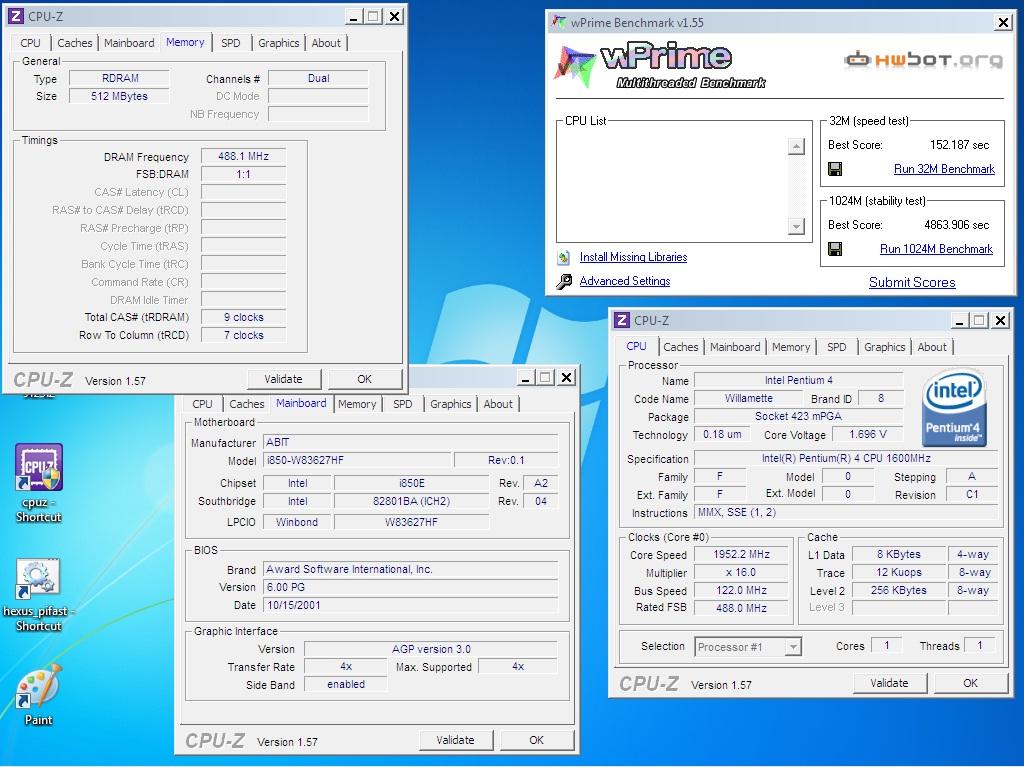Viewport: 1024px width, 768px height.
Task: Open Graphics tab in the CPU window
Action: point(884,347)
